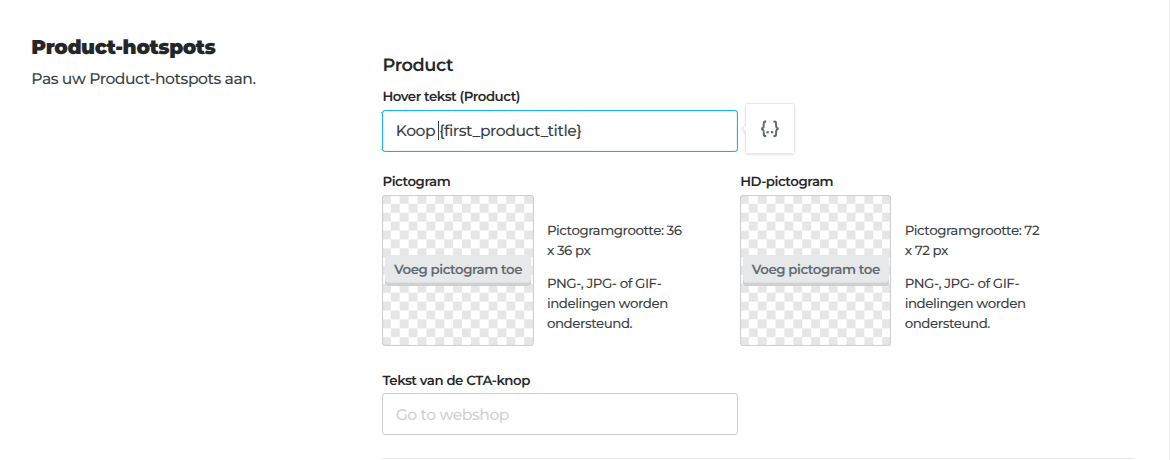Select the checkered HD-pictogram preview area

click(x=816, y=270)
